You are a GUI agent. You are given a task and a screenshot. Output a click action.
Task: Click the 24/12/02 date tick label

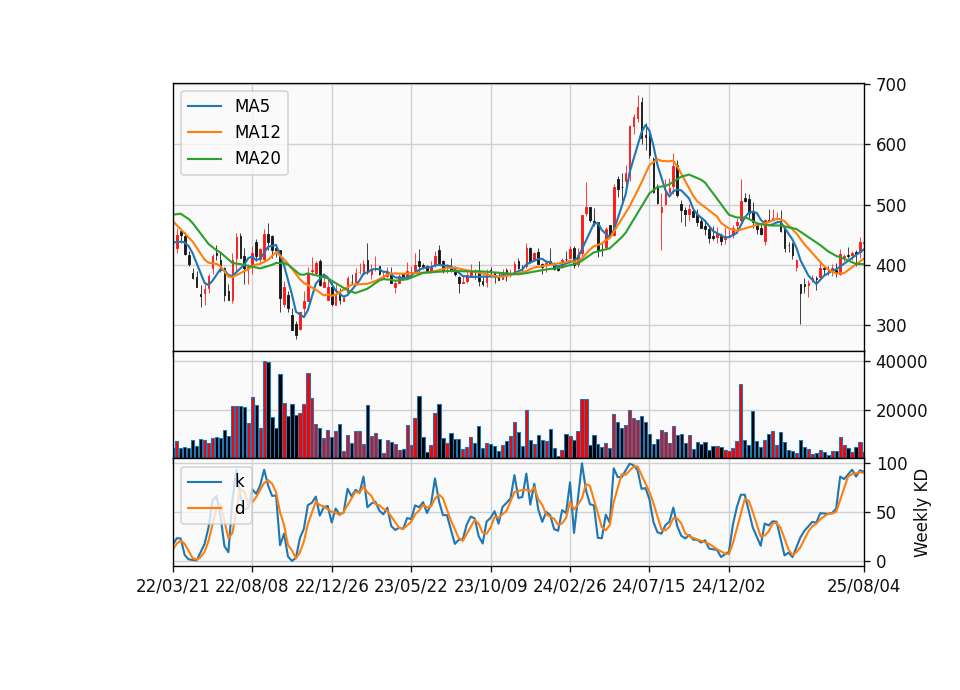[729, 587]
